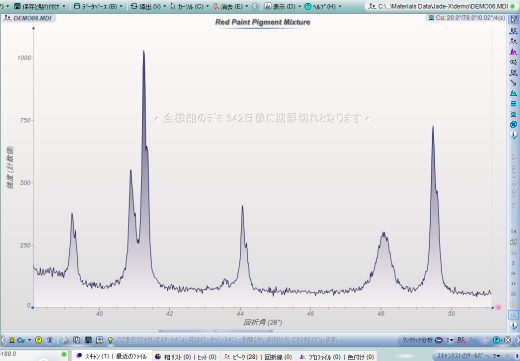
Task: Open the 表示 (D) menu
Action: pos(280,6)
